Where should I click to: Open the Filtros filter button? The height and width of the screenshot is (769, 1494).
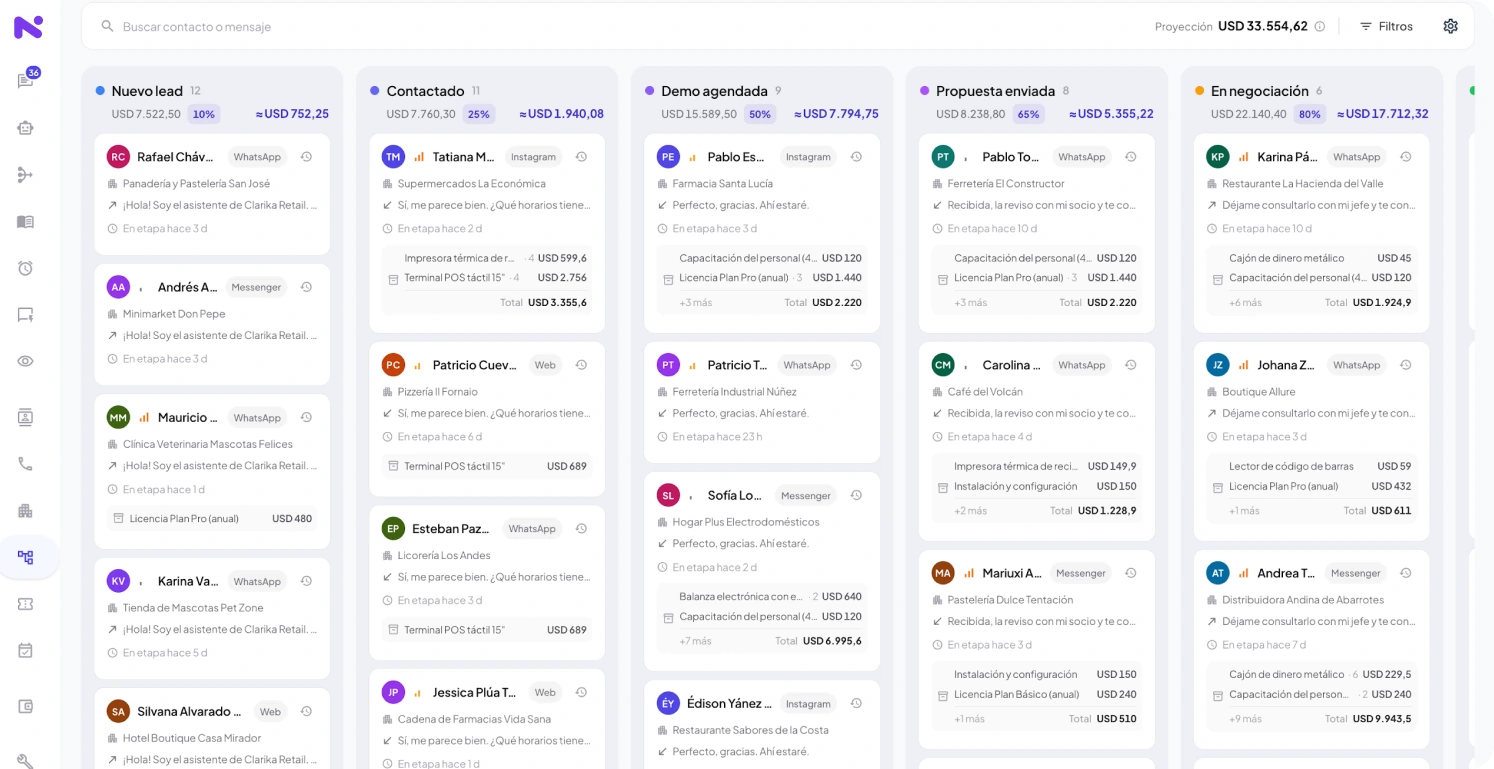tap(1386, 26)
